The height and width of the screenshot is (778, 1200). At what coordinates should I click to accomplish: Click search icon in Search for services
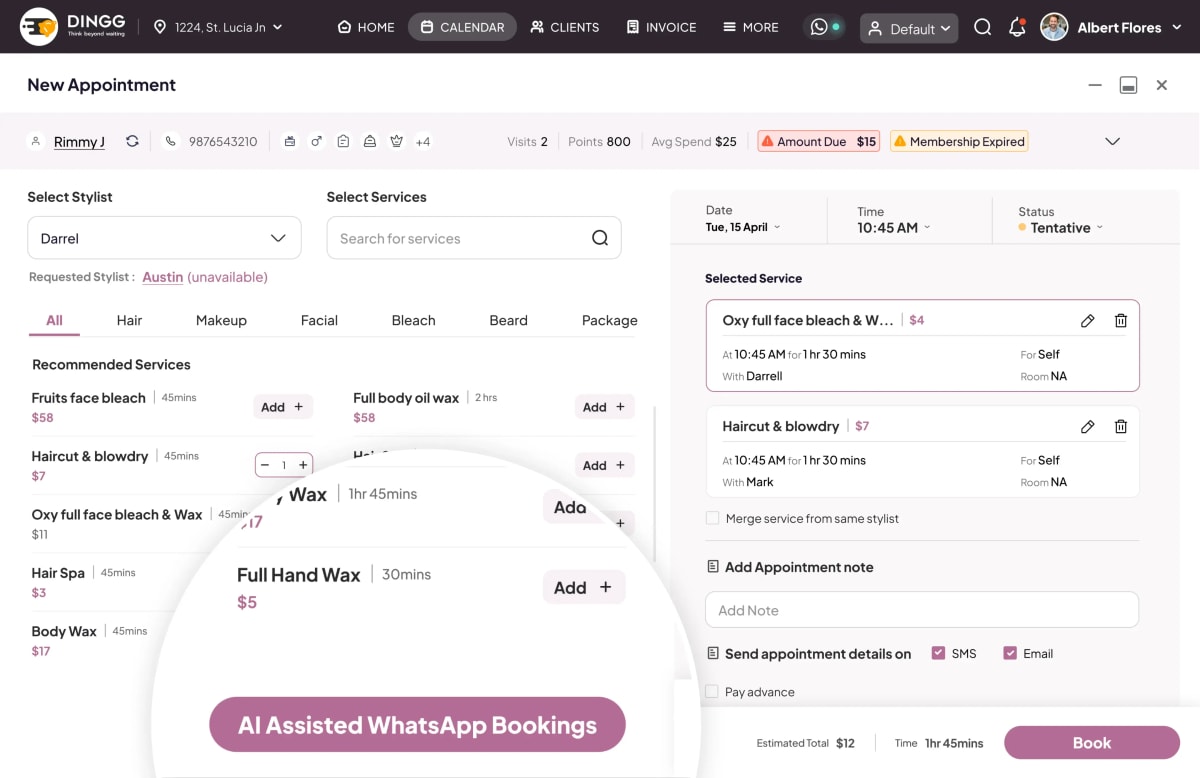click(600, 238)
